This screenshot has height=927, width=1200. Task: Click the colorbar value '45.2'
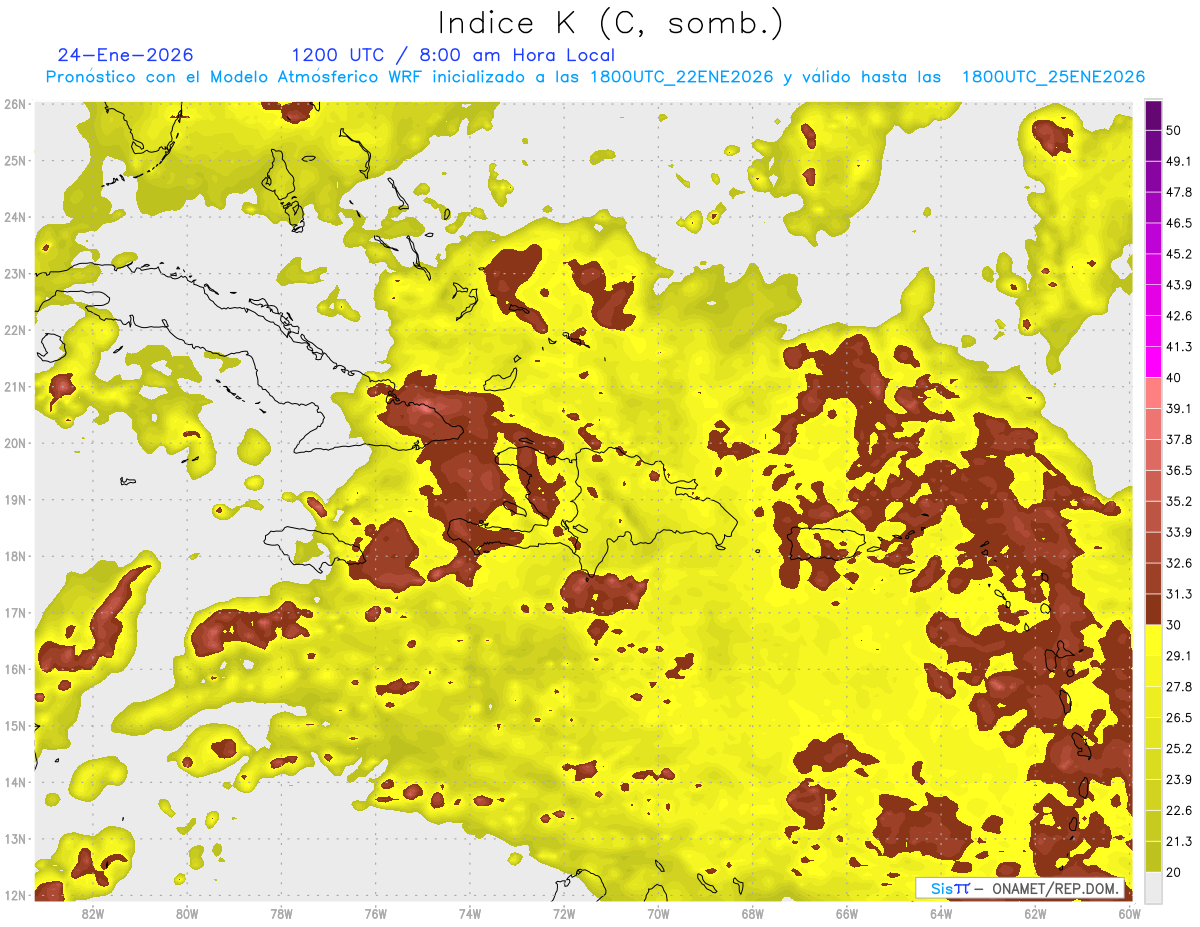click(1179, 254)
